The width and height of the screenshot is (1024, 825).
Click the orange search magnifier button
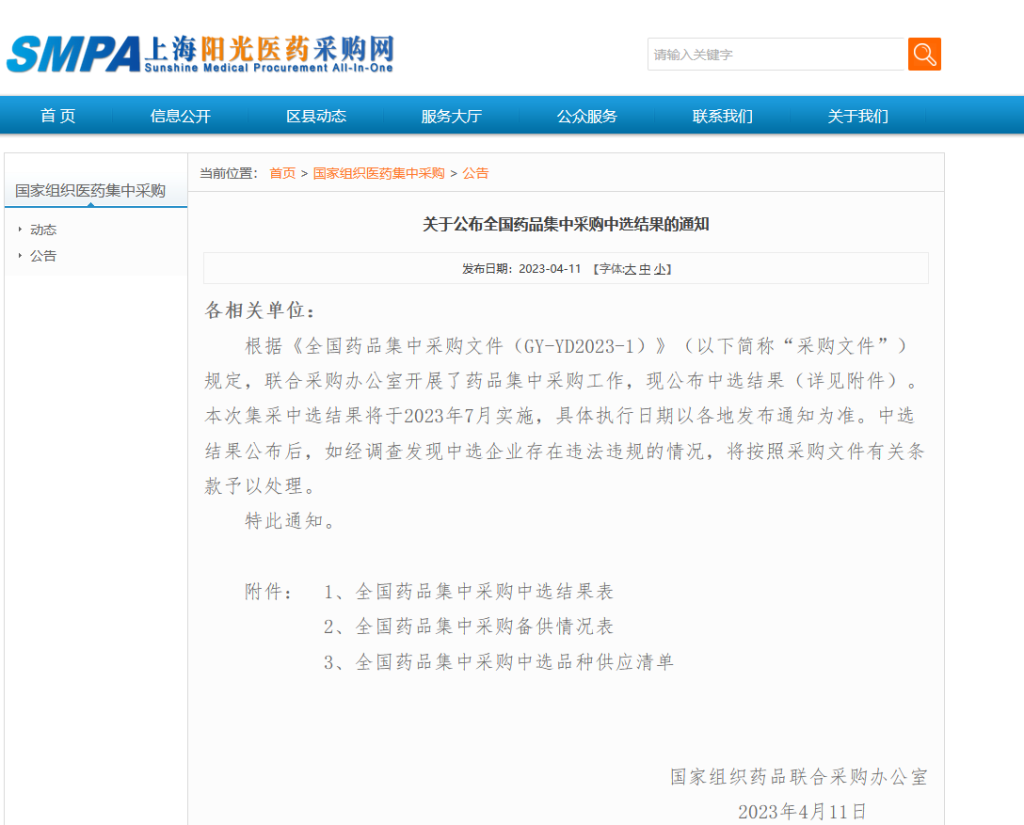point(924,54)
